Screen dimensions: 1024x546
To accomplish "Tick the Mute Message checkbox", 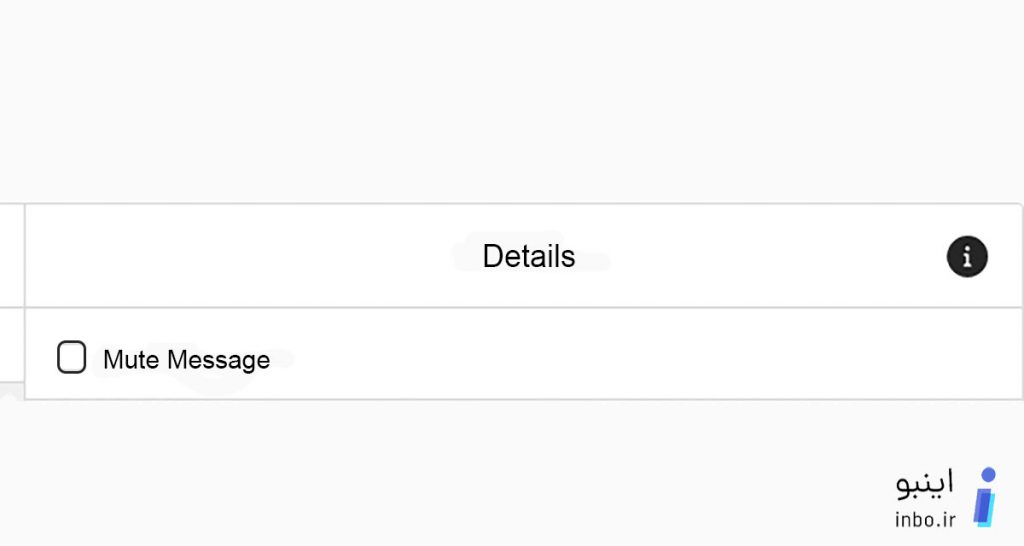I will 72,357.
